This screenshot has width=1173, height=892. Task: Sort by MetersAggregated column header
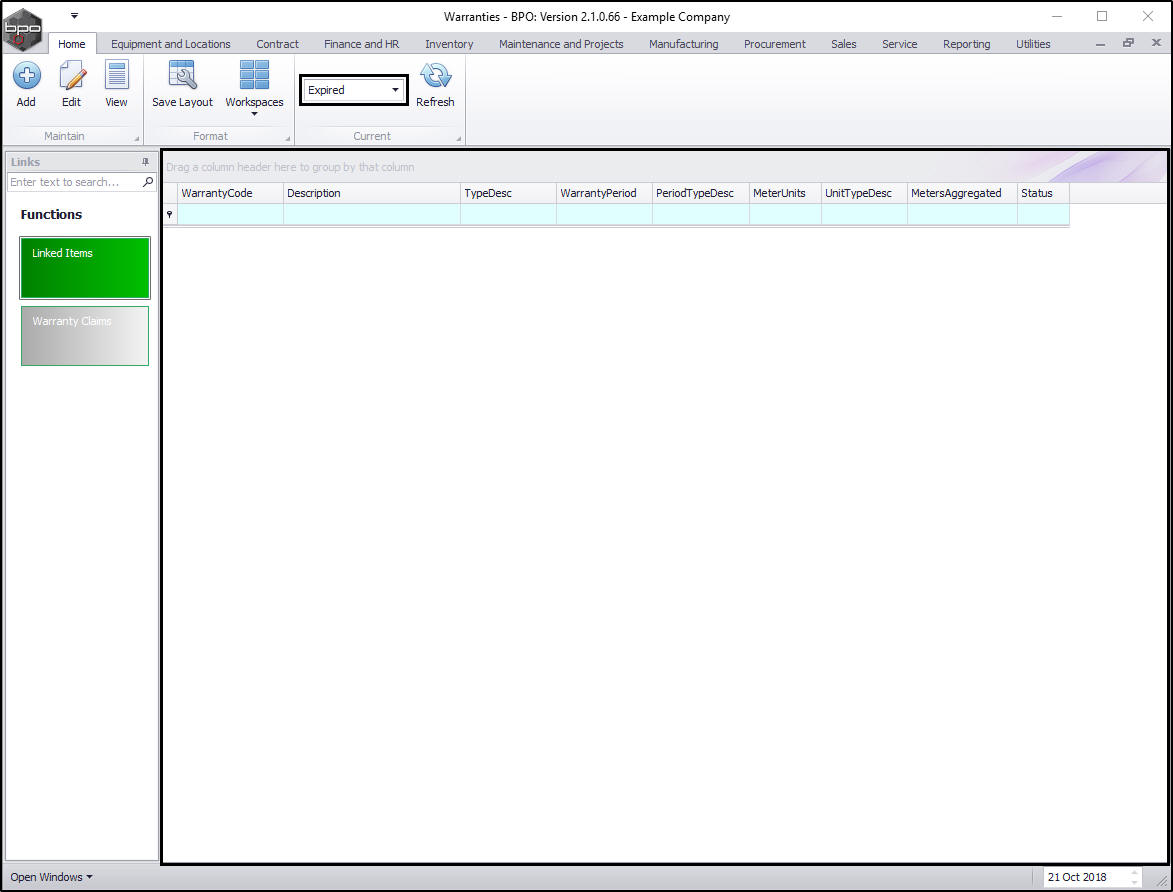click(962, 193)
